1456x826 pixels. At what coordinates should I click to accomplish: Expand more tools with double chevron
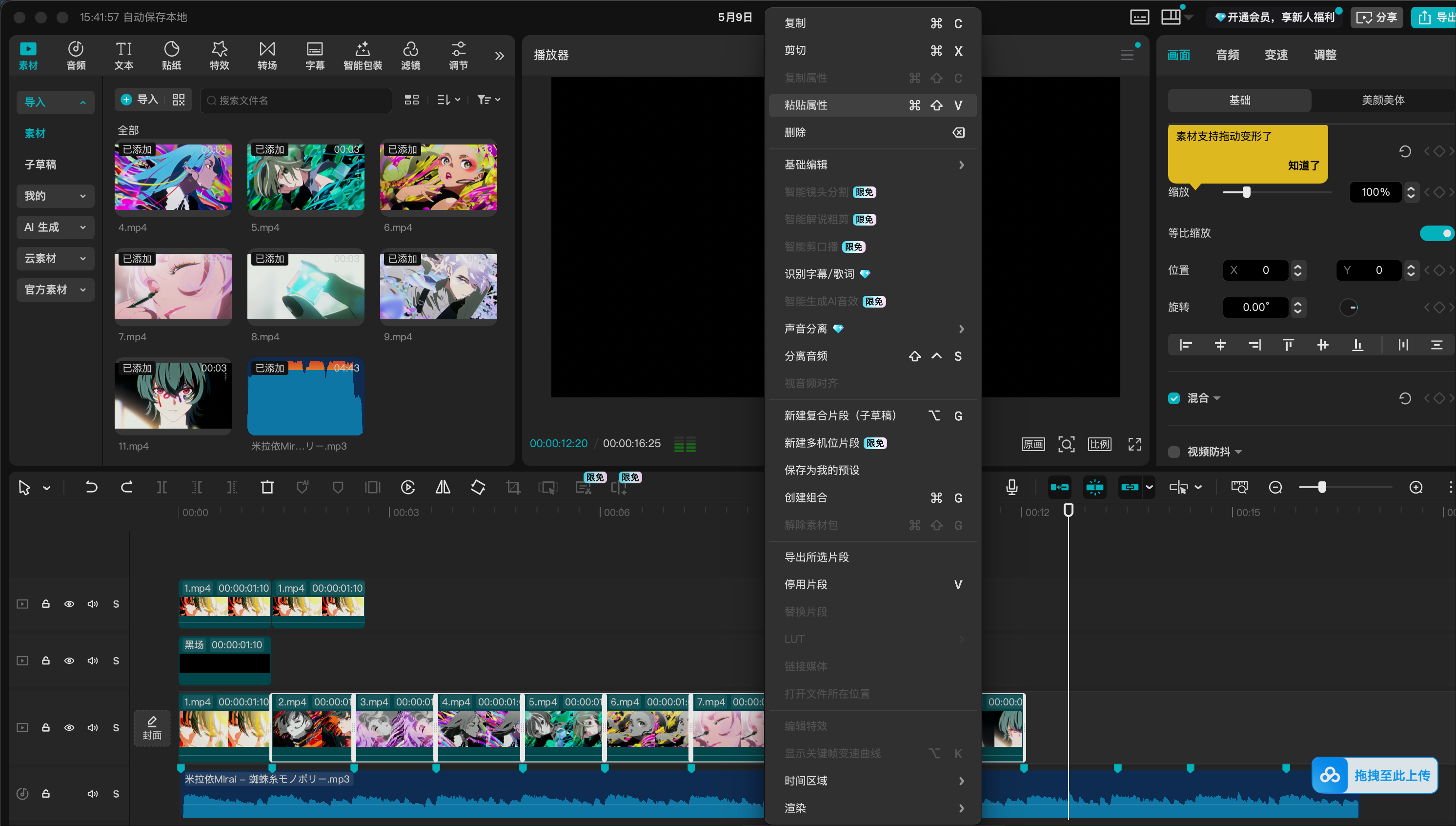pos(499,56)
